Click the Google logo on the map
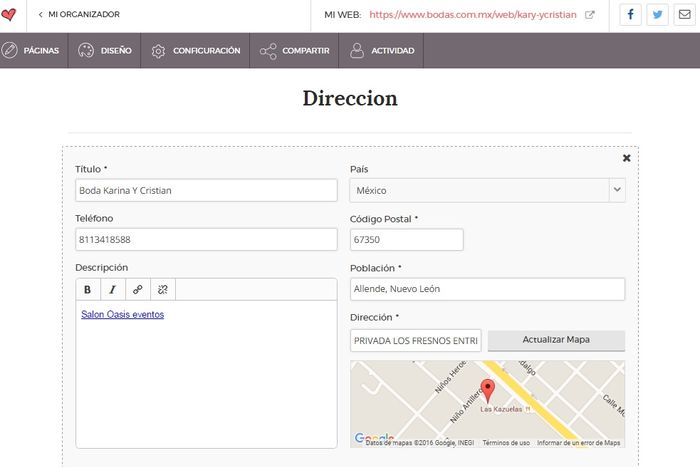The height and width of the screenshot is (467, 700). 374,438
